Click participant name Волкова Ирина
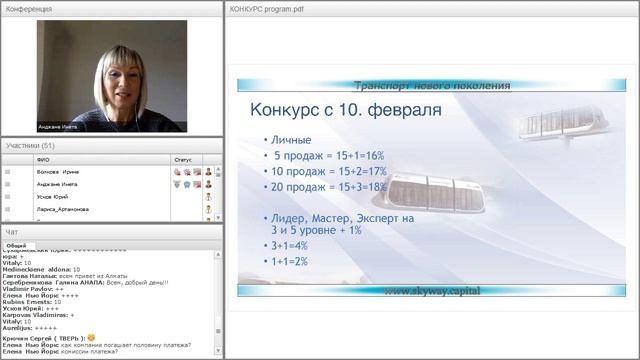640x360 pixels. click(x=58, y=172)
